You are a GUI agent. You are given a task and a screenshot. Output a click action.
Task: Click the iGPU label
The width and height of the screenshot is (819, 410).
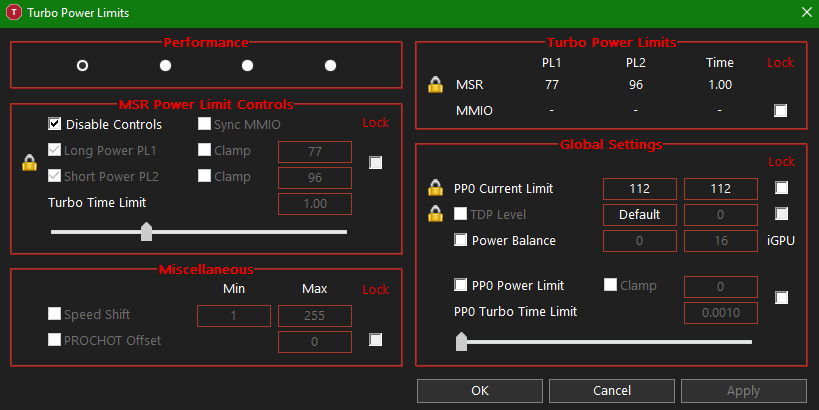click(x=781, y=240)
